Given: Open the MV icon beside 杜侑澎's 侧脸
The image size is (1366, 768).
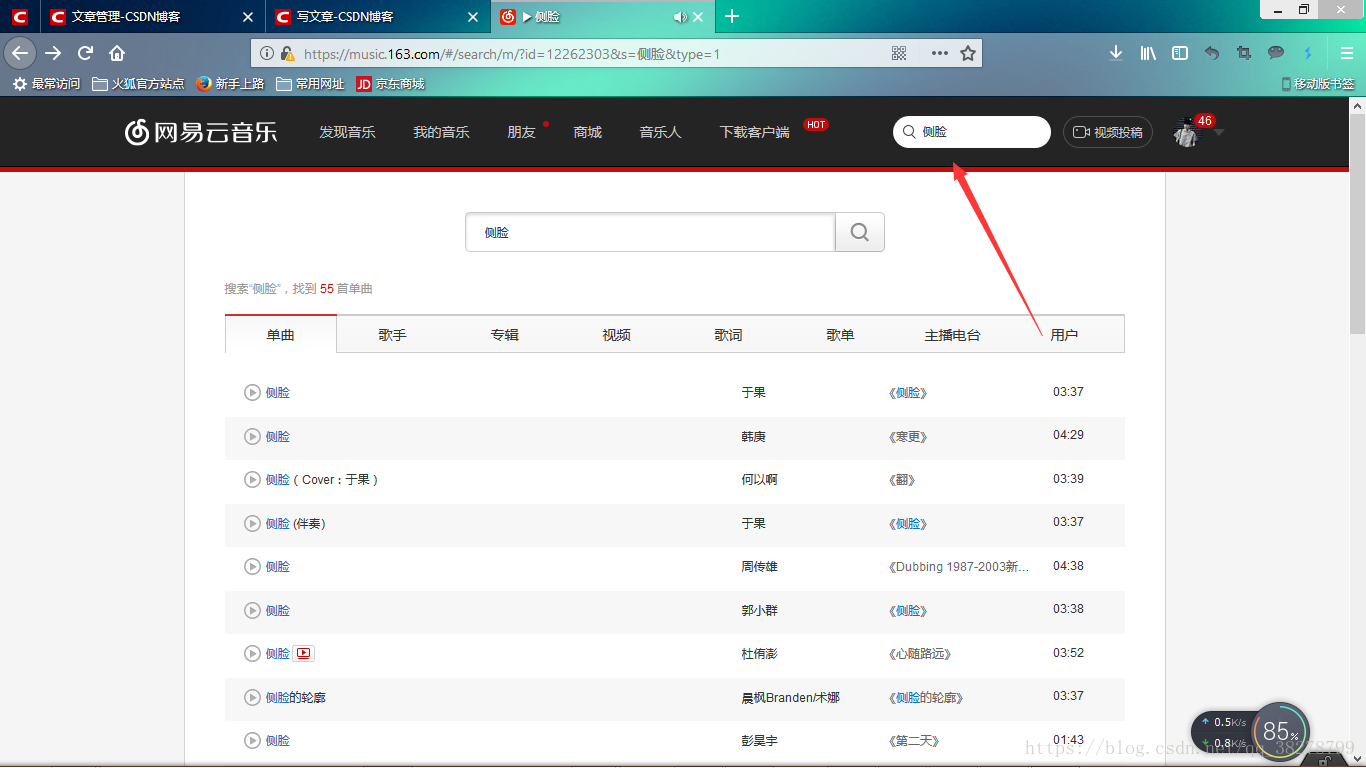Looking at the screenshot, I should pos(304,653).
